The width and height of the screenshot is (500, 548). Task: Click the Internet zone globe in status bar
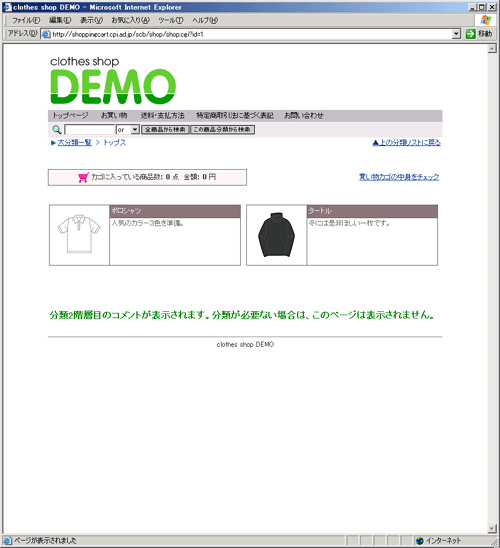[420, 541]
